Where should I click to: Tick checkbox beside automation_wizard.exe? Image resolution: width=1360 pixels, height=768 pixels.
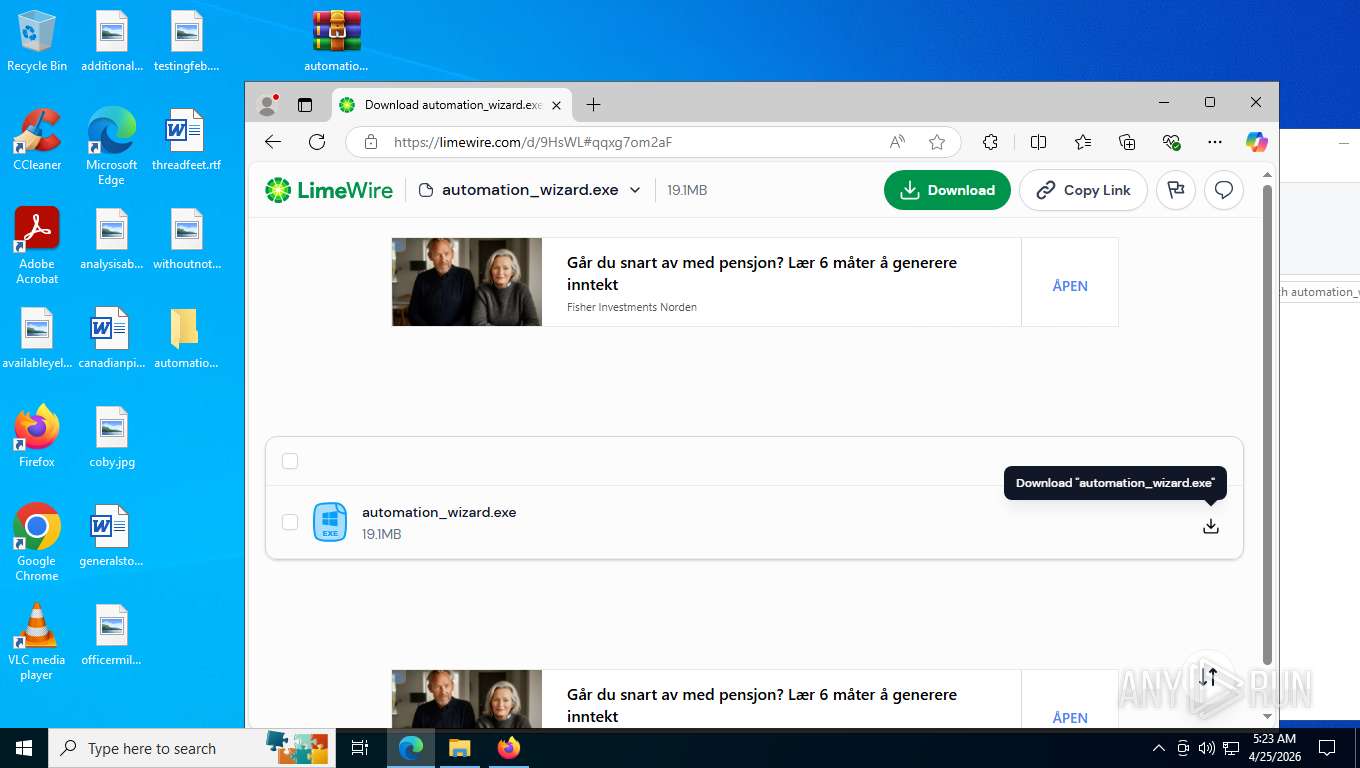point(290,522)
